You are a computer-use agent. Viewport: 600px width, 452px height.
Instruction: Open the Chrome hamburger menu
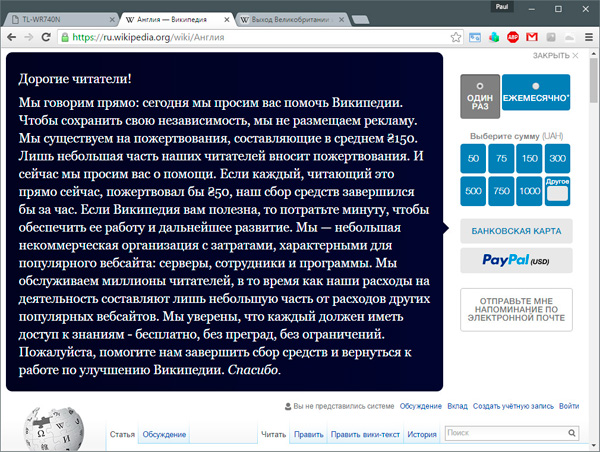587,37
